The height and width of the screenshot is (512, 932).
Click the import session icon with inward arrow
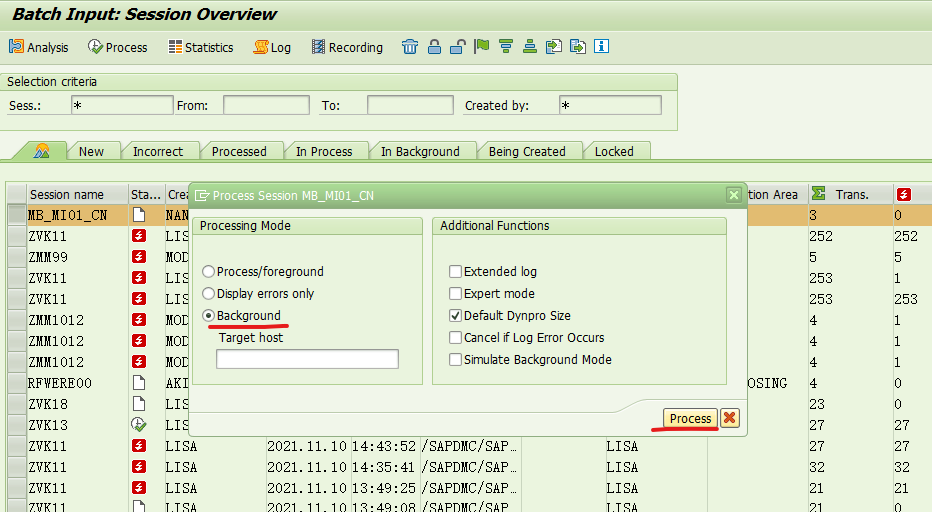(553, 46)
